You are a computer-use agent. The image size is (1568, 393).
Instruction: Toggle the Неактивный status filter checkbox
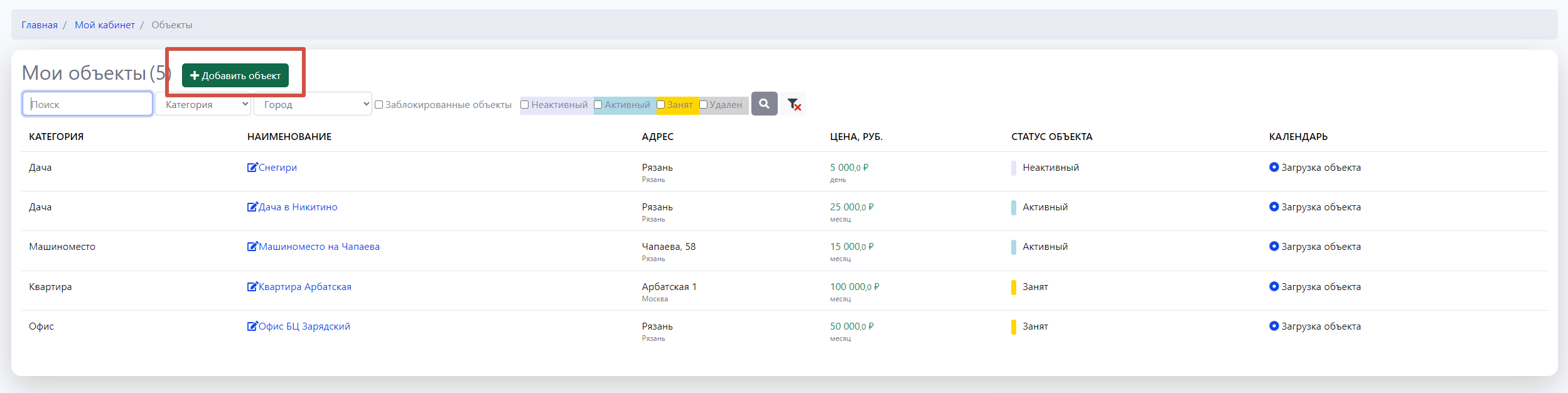point(525,105)
